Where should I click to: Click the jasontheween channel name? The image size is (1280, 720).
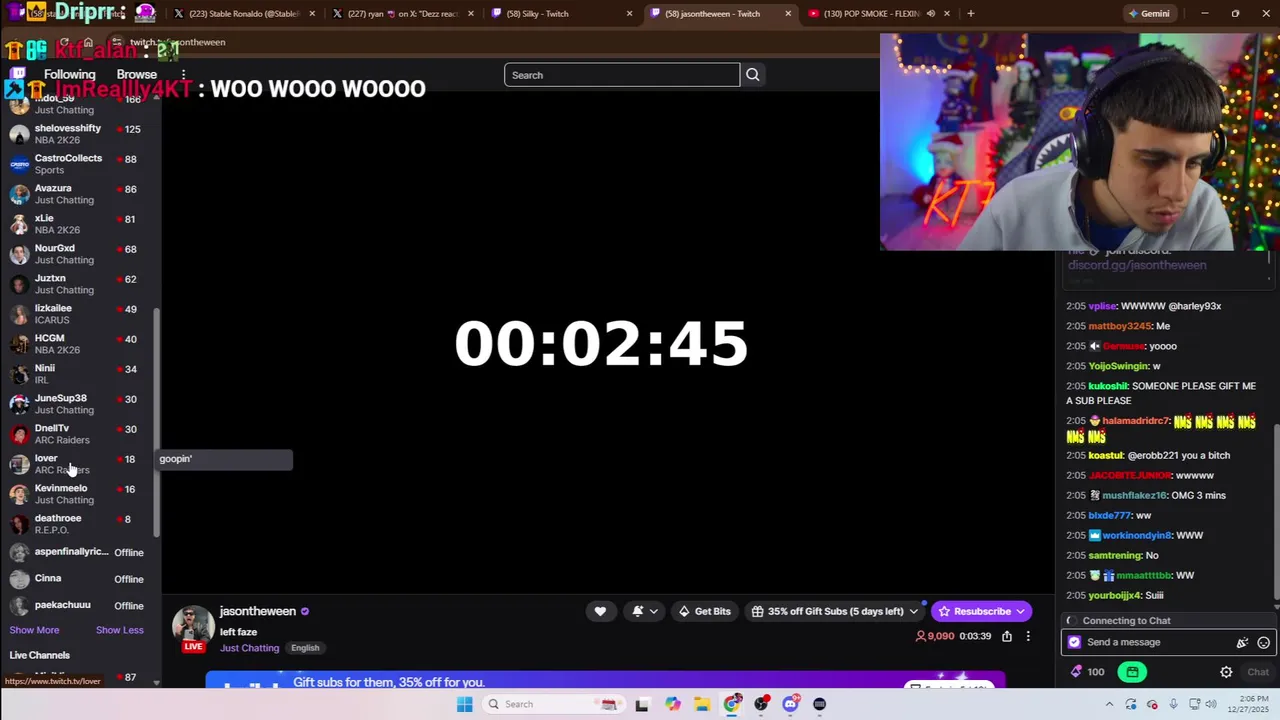pyautogui.click(x=258, y=611)
